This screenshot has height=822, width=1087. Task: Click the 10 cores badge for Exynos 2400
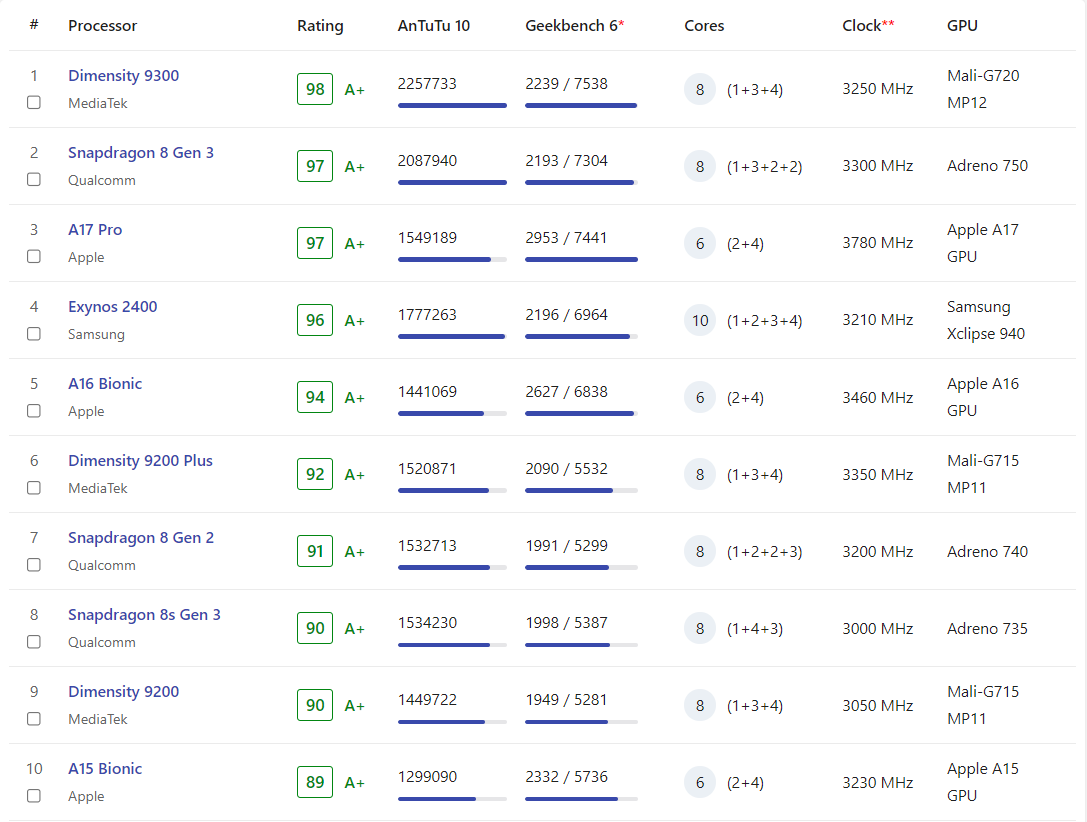coord(700,321)
